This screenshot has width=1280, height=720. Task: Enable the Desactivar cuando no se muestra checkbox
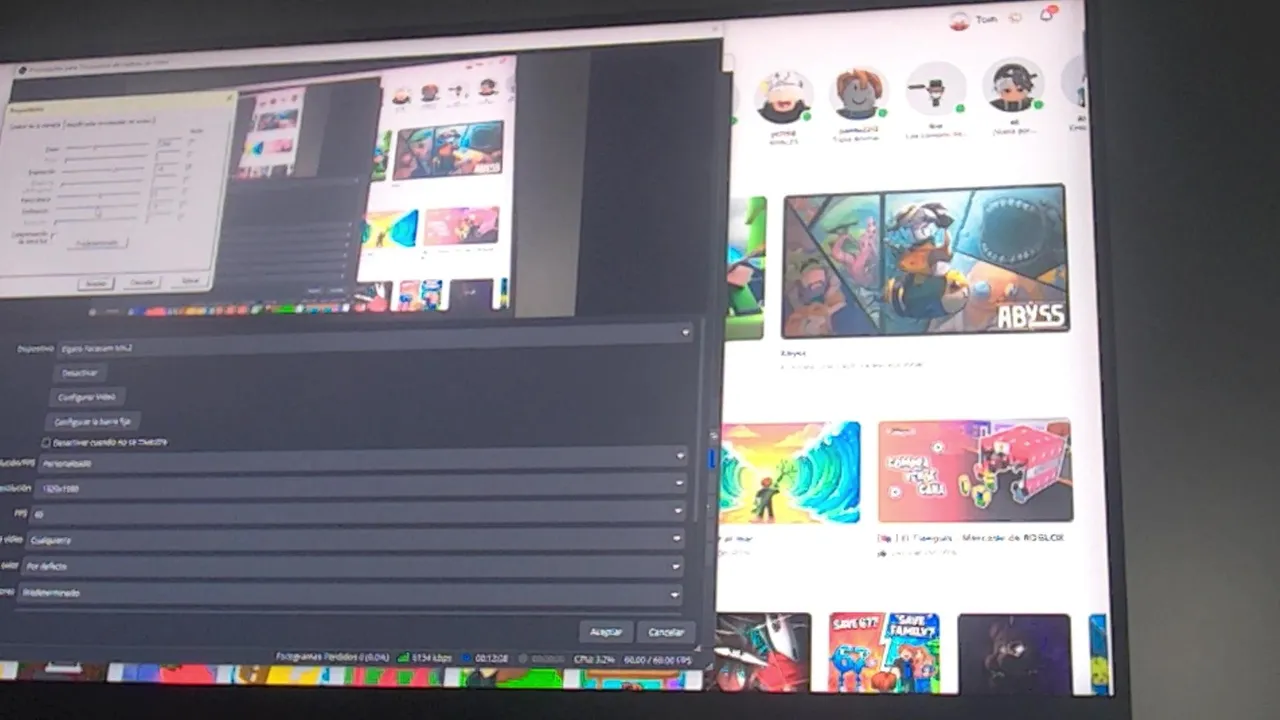pyautogui.click(x=46, y=442)
